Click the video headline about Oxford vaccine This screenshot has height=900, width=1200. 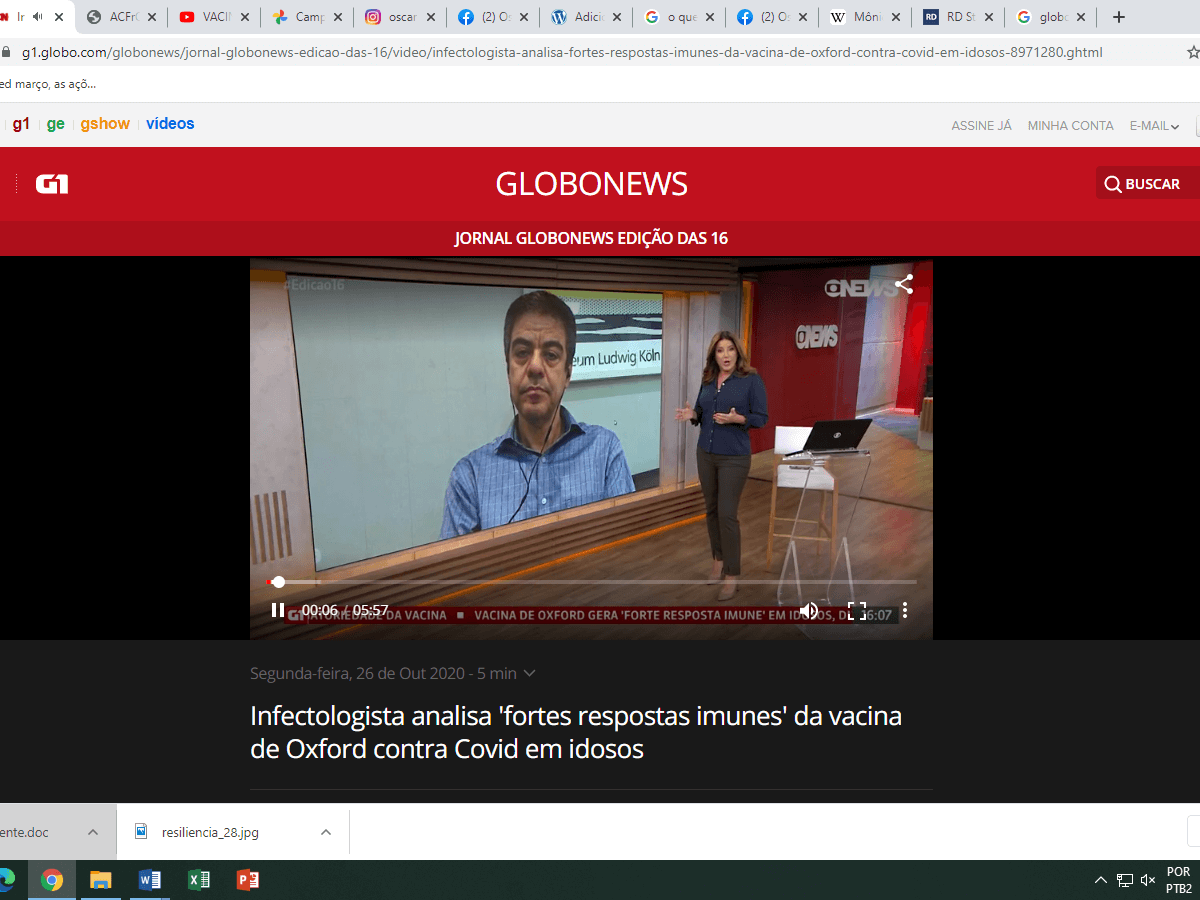pos(576,732)
